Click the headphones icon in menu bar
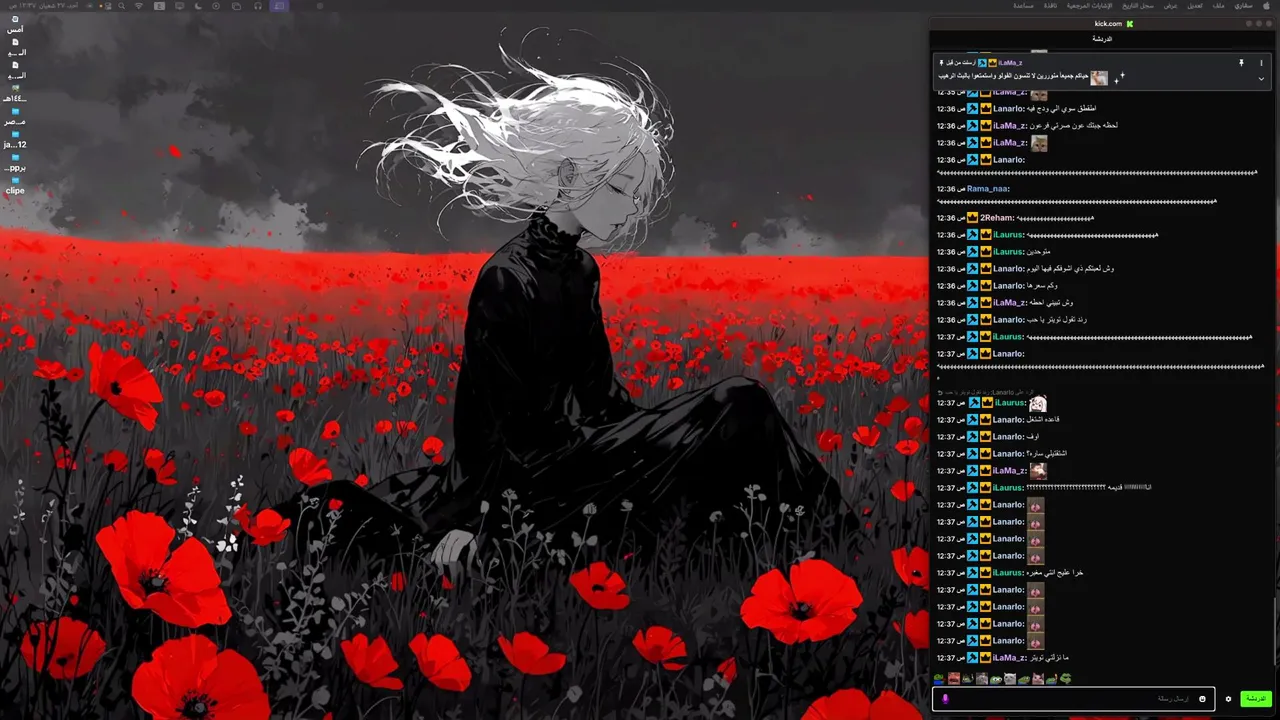 [258, 6]
